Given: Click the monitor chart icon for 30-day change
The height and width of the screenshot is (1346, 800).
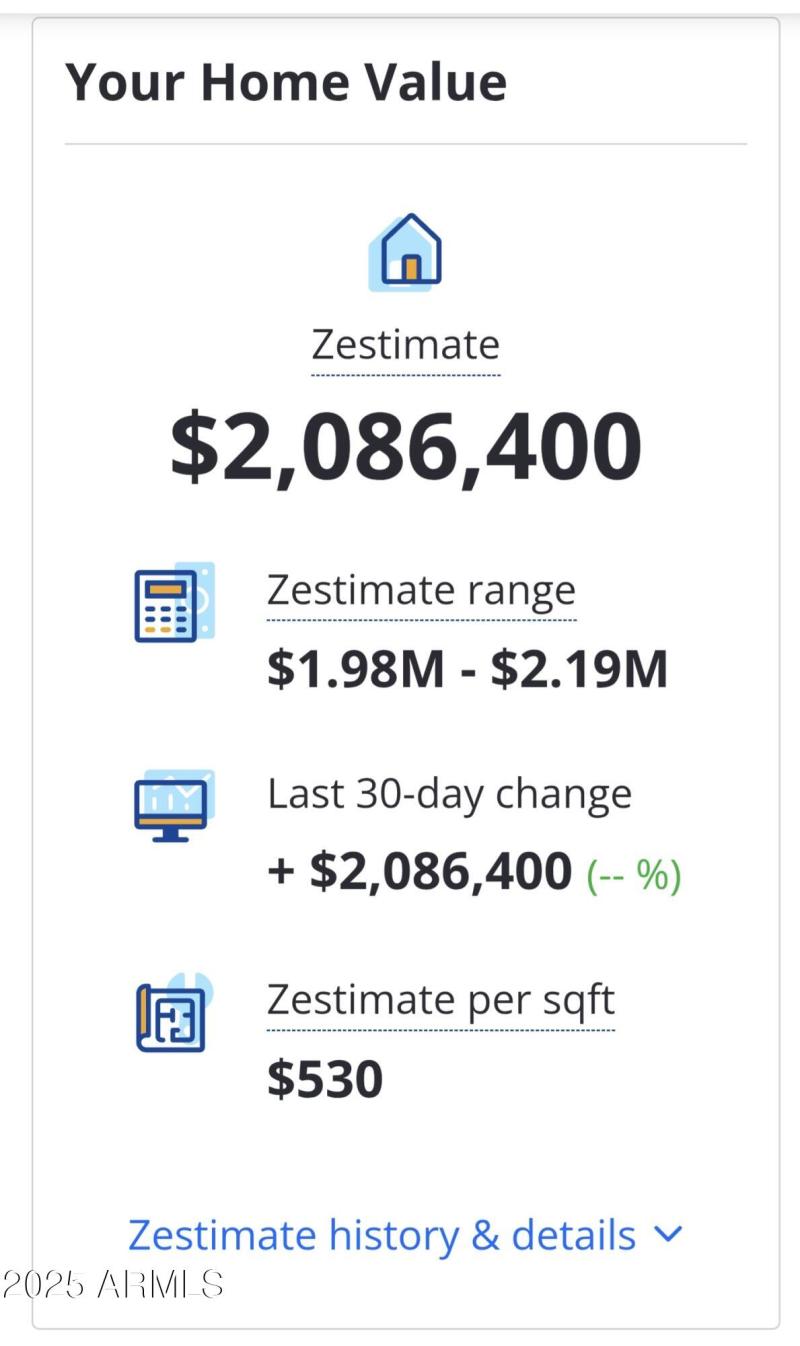Looking at the screenshot, I should [x=168, y=806].
